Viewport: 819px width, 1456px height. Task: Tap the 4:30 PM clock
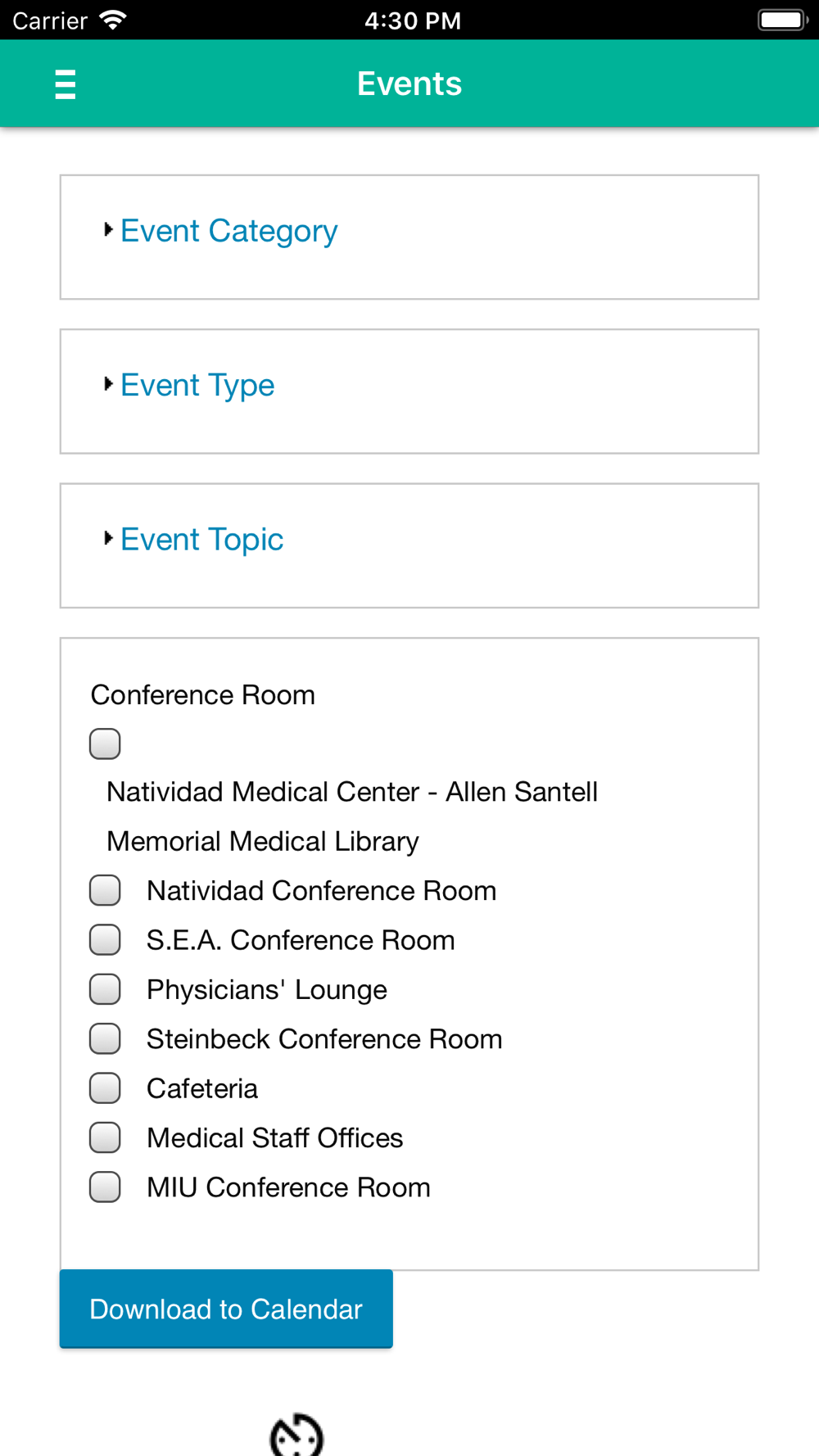point(413,20)
